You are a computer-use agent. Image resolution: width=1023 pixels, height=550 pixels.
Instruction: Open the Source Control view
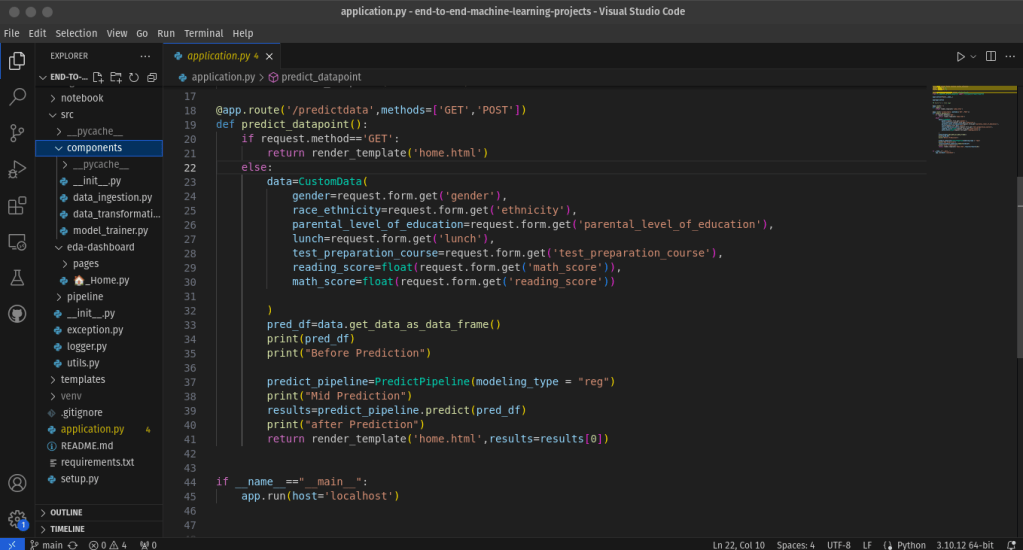[17, 133]
